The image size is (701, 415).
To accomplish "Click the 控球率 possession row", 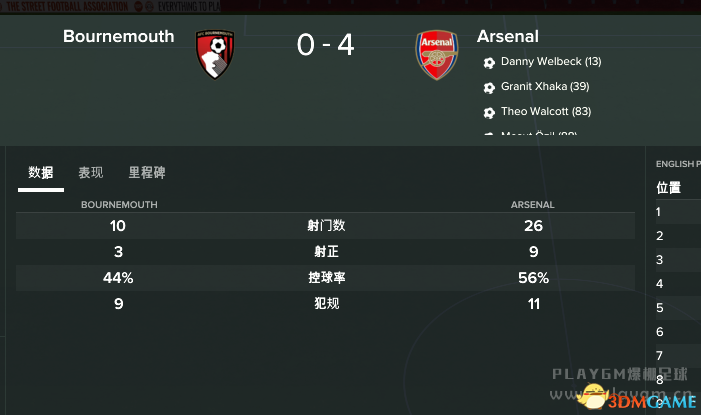I will 326,278.
